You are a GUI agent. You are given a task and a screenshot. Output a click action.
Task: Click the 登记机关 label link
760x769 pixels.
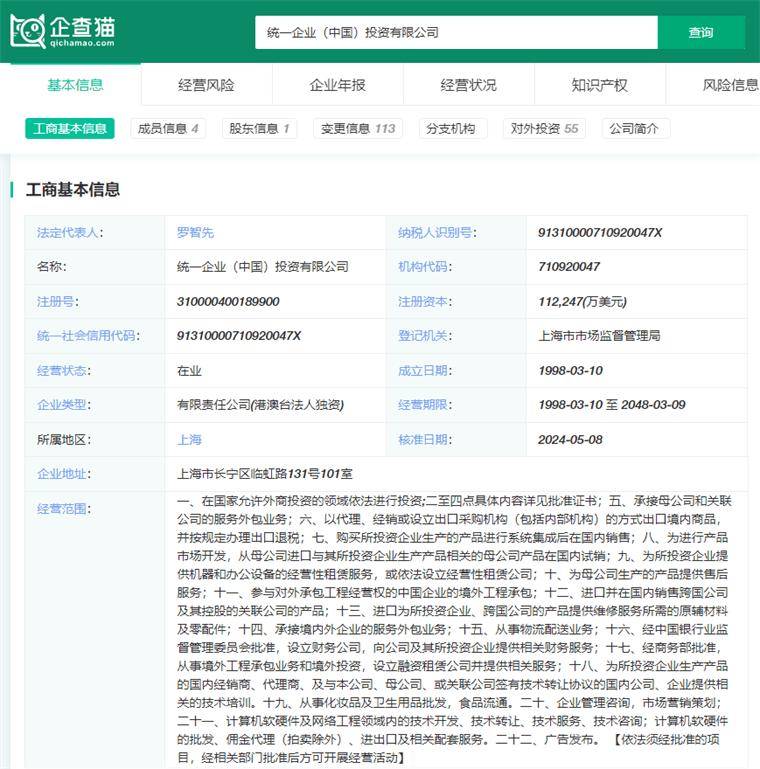point(423,335)
